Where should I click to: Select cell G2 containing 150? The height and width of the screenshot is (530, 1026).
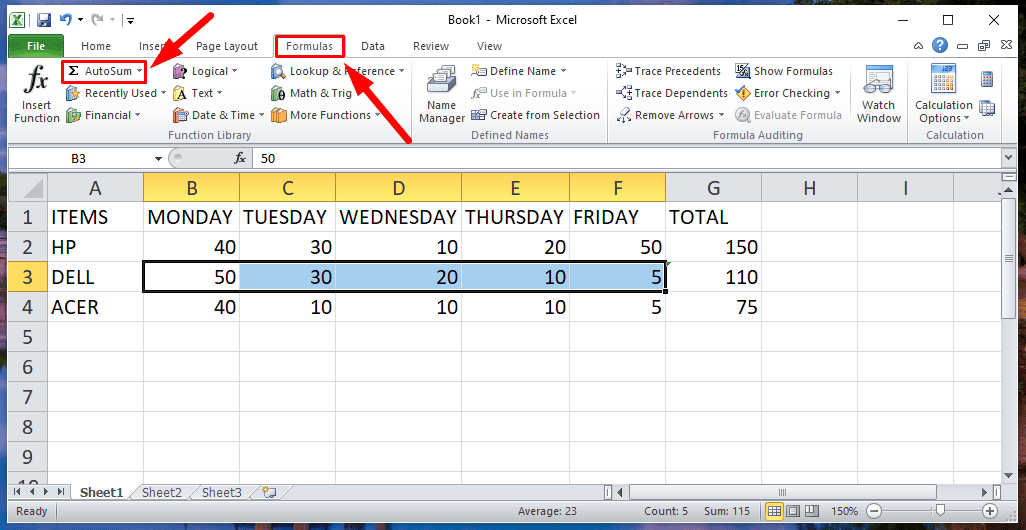click(713, 247)
